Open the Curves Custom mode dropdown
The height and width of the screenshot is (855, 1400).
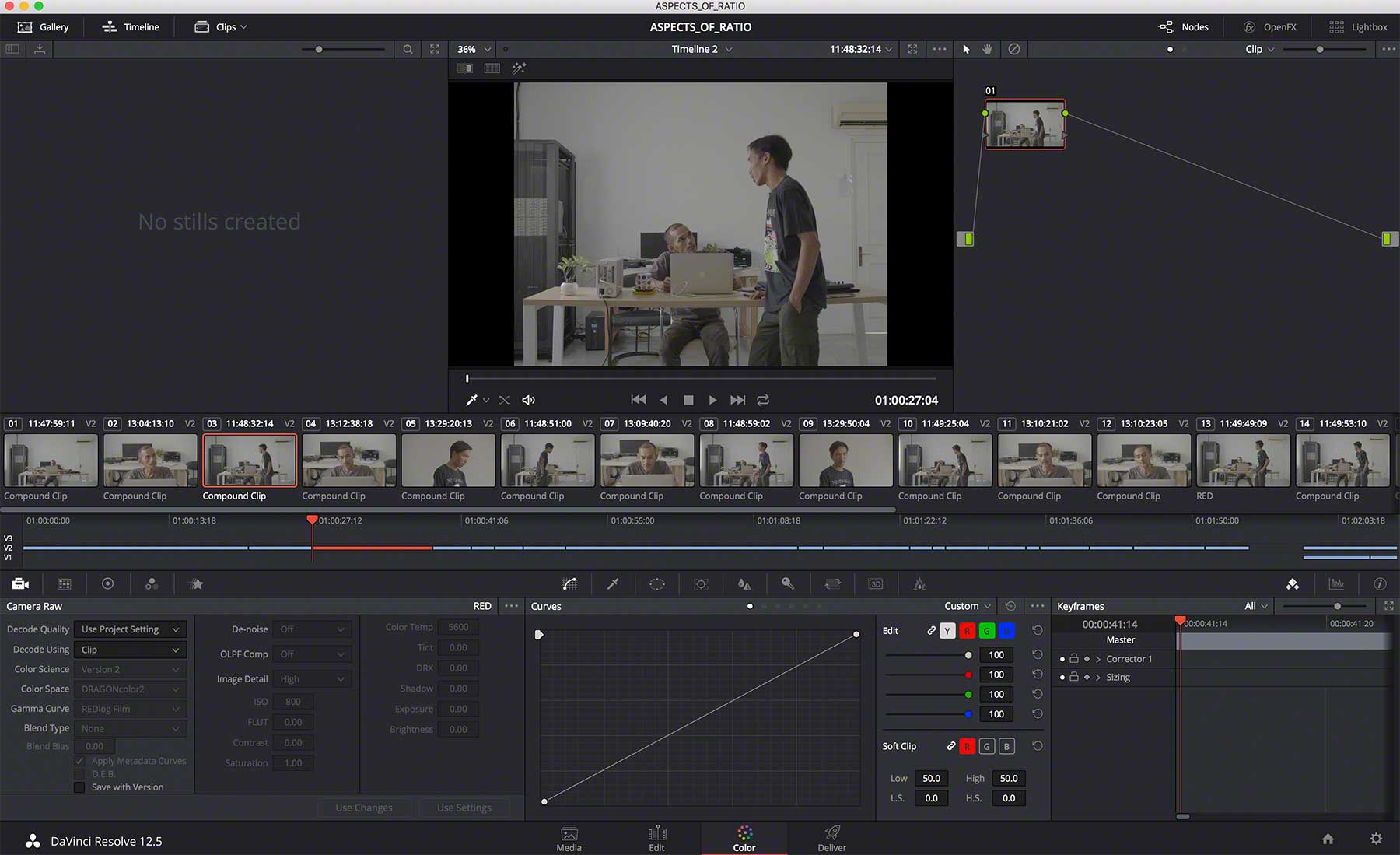click(968, 606)
